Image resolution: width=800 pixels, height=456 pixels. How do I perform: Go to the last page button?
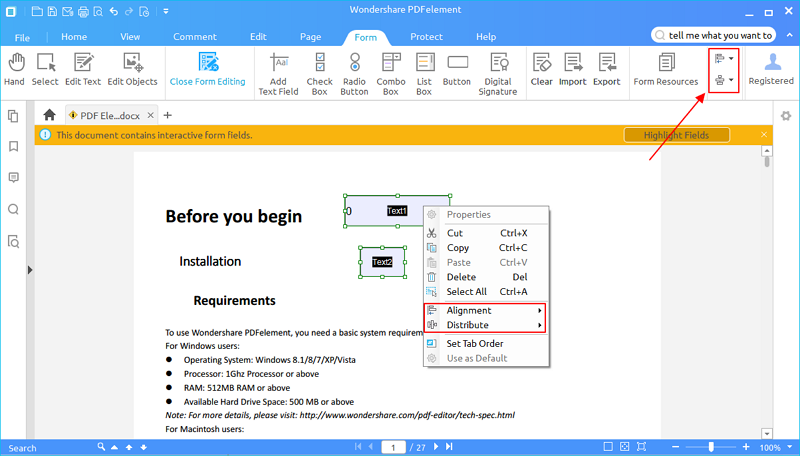449,447
